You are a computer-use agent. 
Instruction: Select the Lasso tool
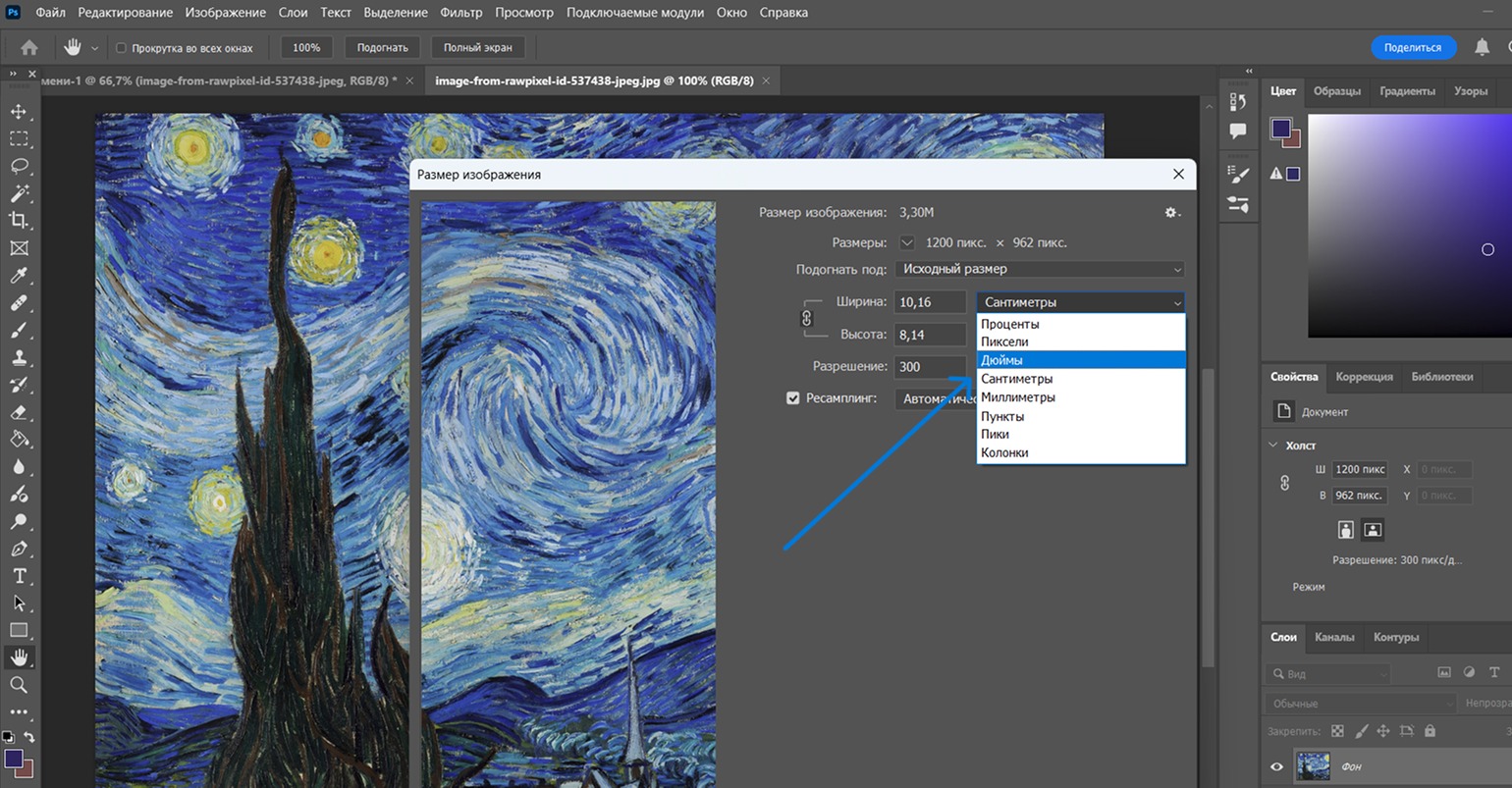tap(19, 166)
